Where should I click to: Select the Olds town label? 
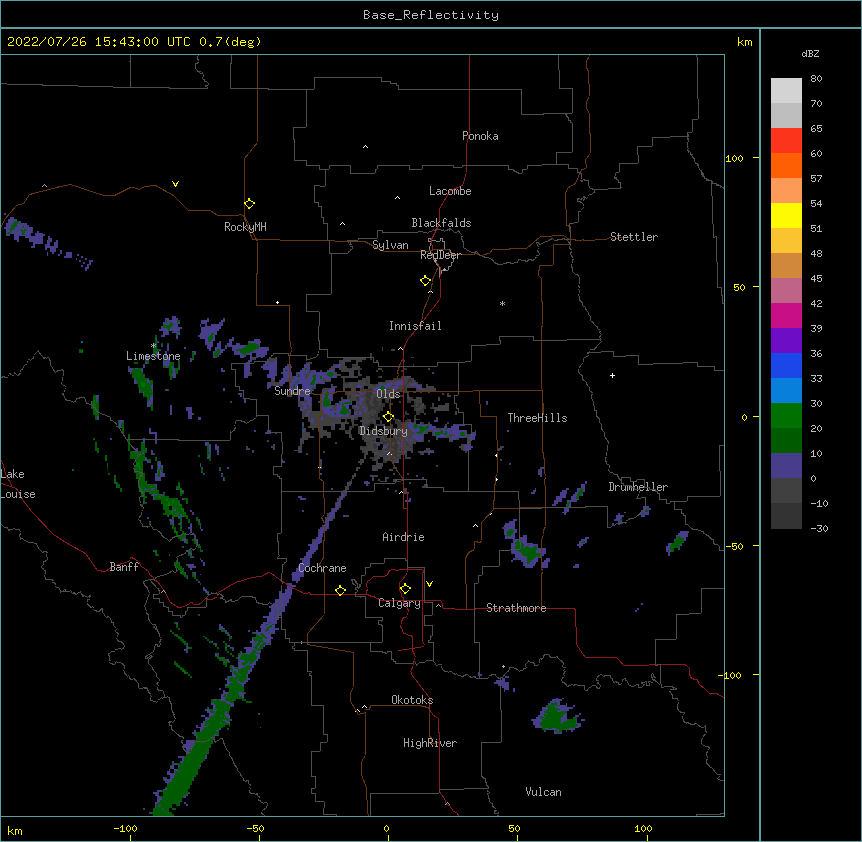(x=388, y=394)
